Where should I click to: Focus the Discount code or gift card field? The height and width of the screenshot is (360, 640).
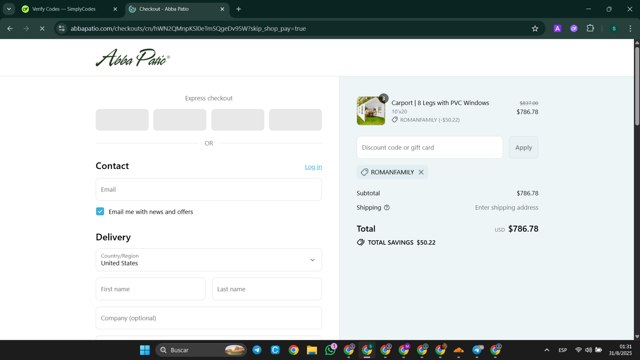[x=429, y=147]
